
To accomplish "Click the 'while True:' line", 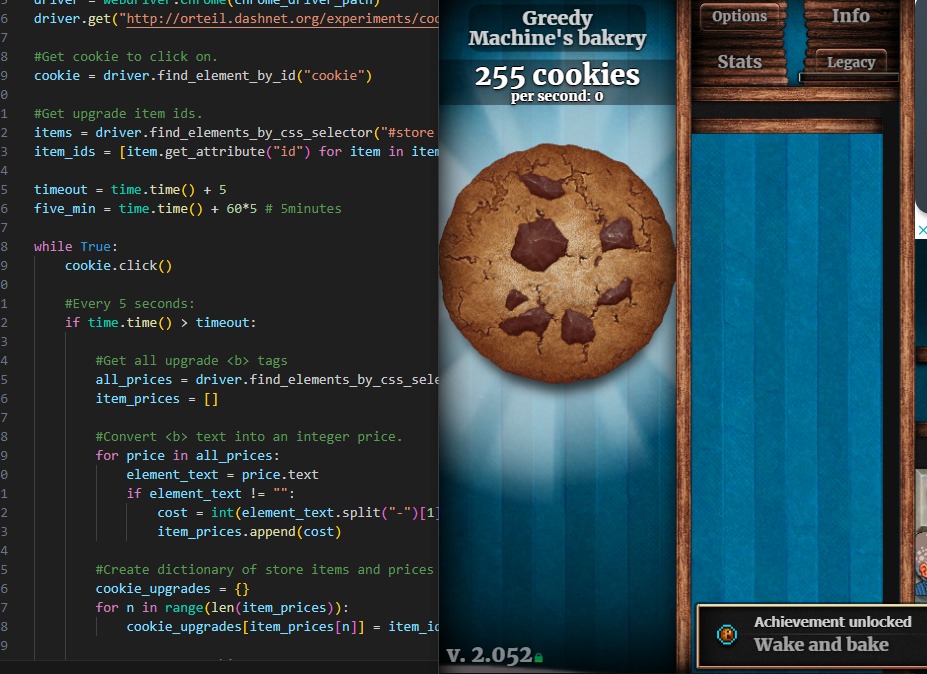I will coord(76,247).
